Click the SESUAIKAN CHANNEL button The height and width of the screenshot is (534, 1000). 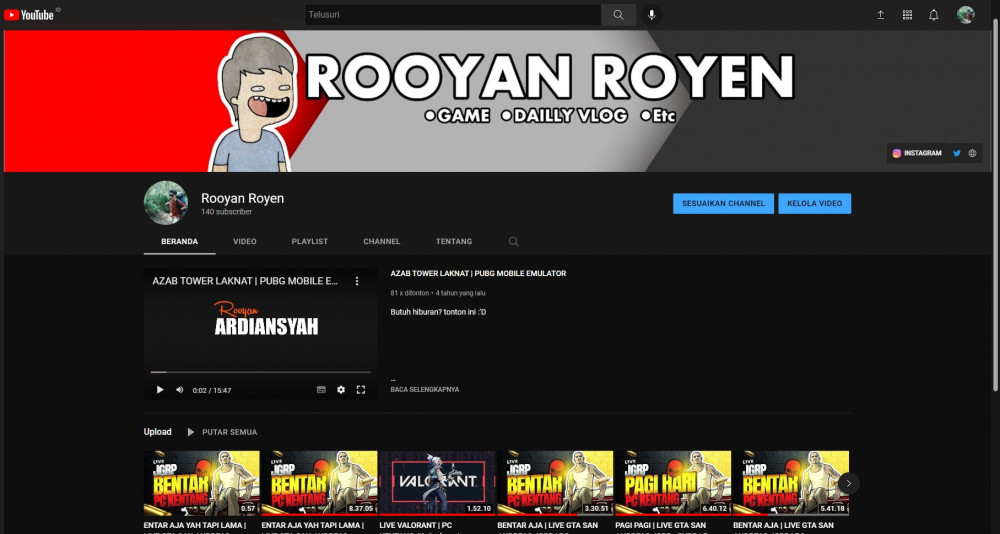coord(723,204)
